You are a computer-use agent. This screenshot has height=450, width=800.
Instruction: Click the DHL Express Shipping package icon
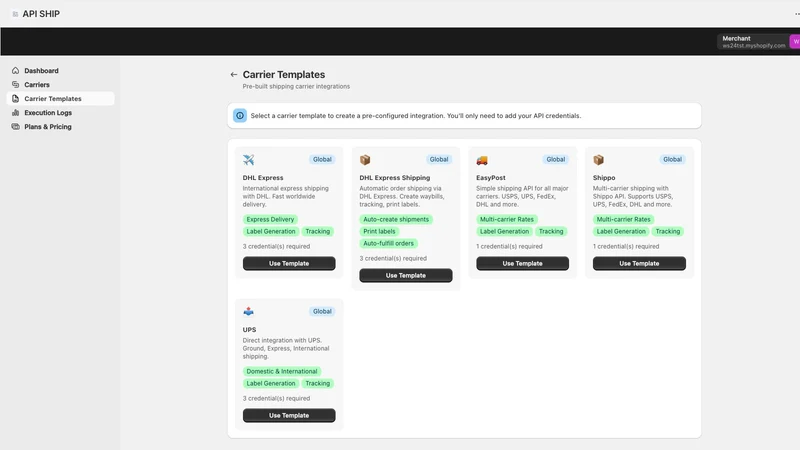click(x=365, y=160)
